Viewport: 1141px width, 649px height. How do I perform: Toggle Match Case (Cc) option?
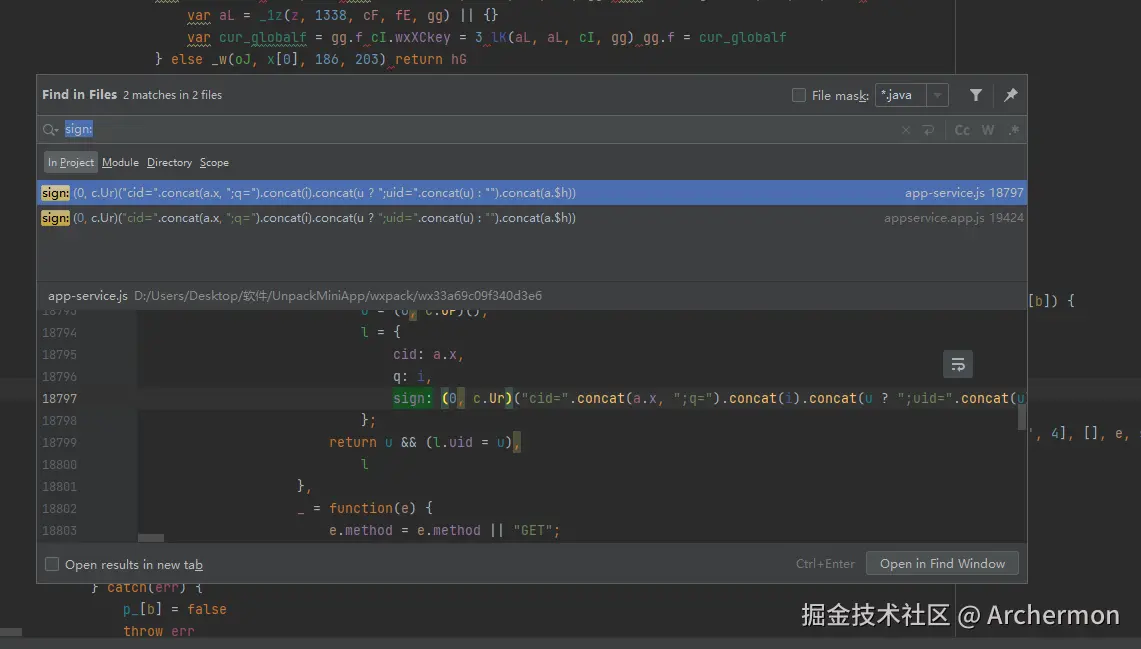(x=962, y=130)
